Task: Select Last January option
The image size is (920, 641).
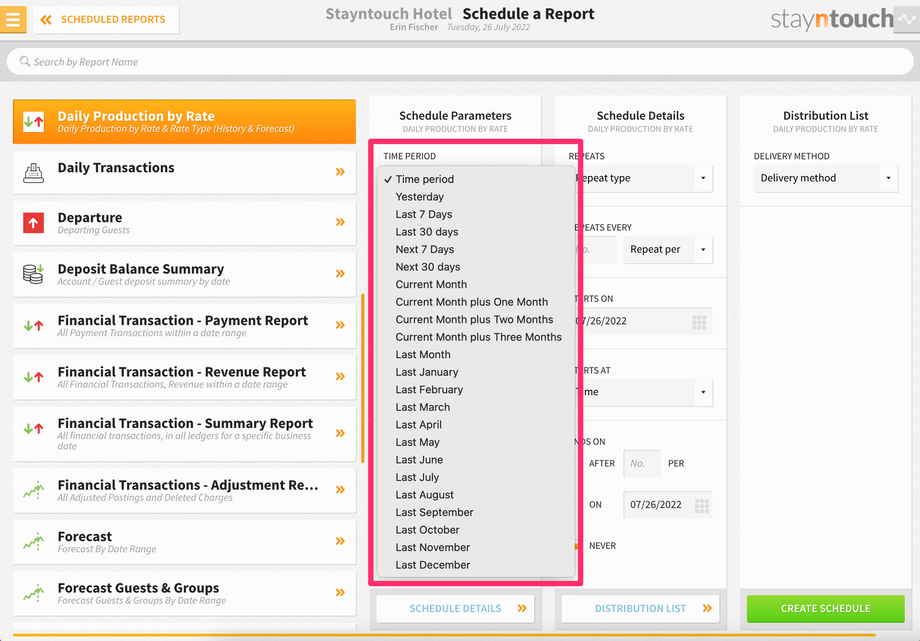Action: (x=476, y=372)
